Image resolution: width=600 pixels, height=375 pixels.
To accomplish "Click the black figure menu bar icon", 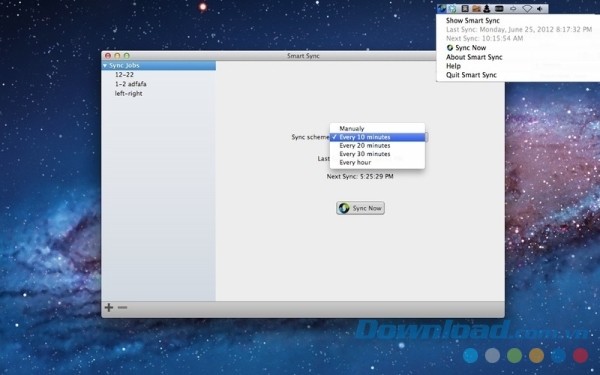I will pos(486,8).
